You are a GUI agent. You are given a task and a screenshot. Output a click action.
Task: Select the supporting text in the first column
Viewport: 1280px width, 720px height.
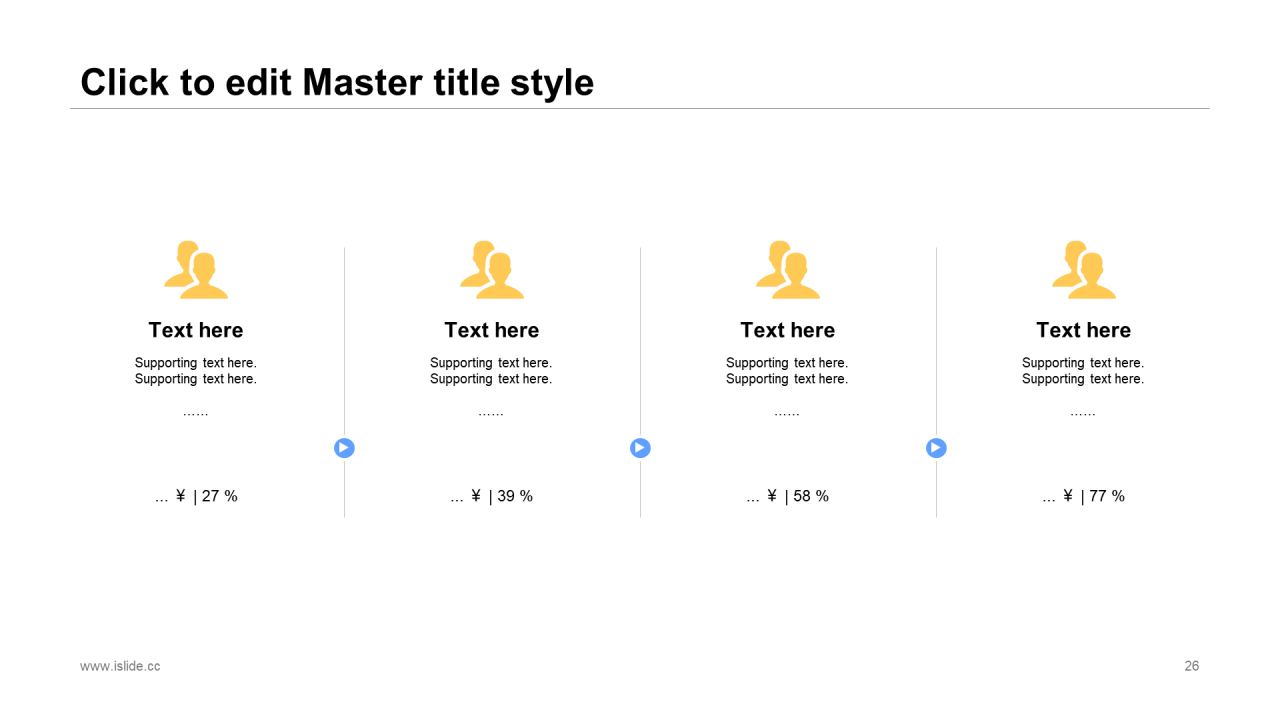click(196, 371)
